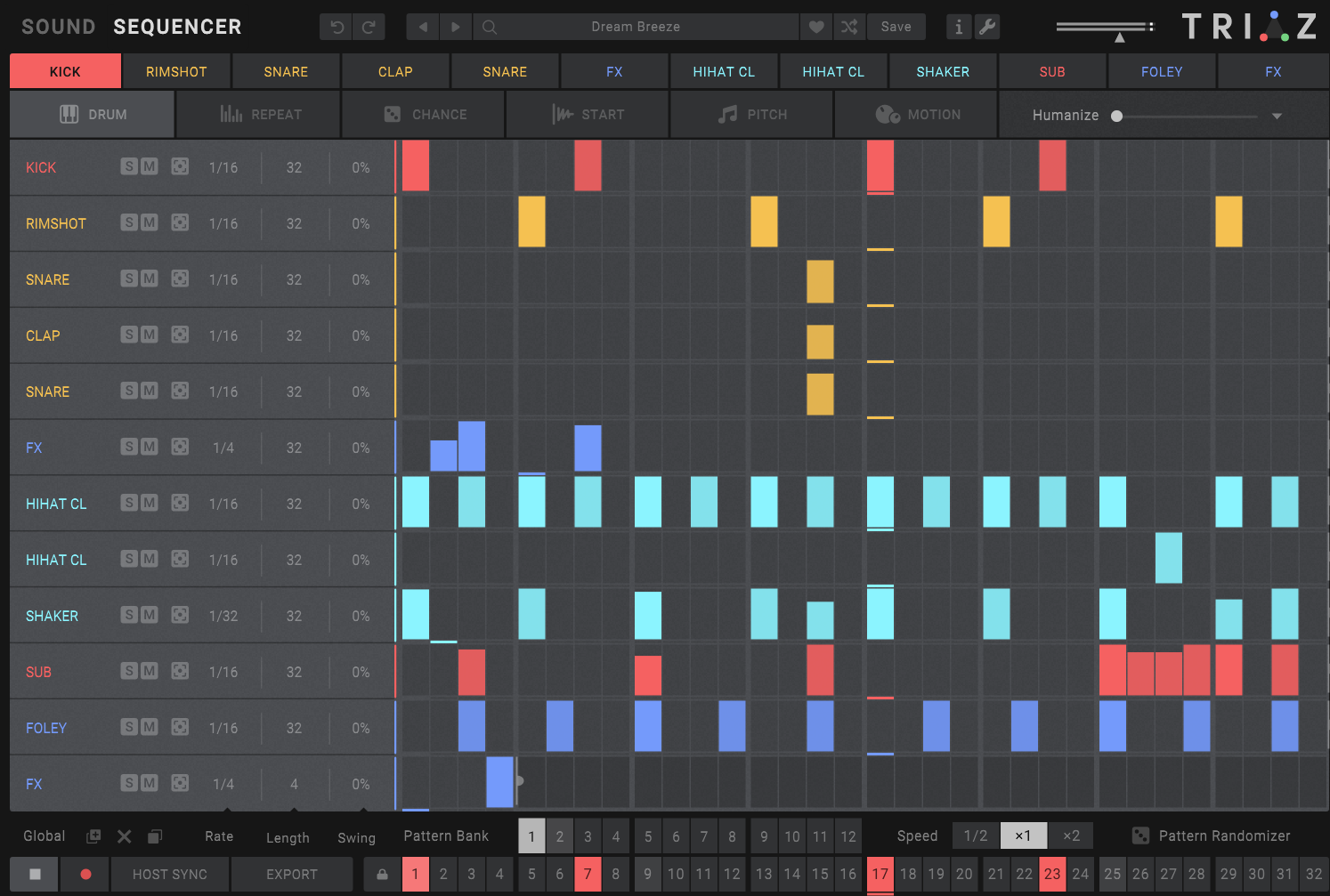Screen dimensions: 1330x896
Task: Randomize the SUB lane dice icon
Action: pyautogui.click(x=180, y=671)
